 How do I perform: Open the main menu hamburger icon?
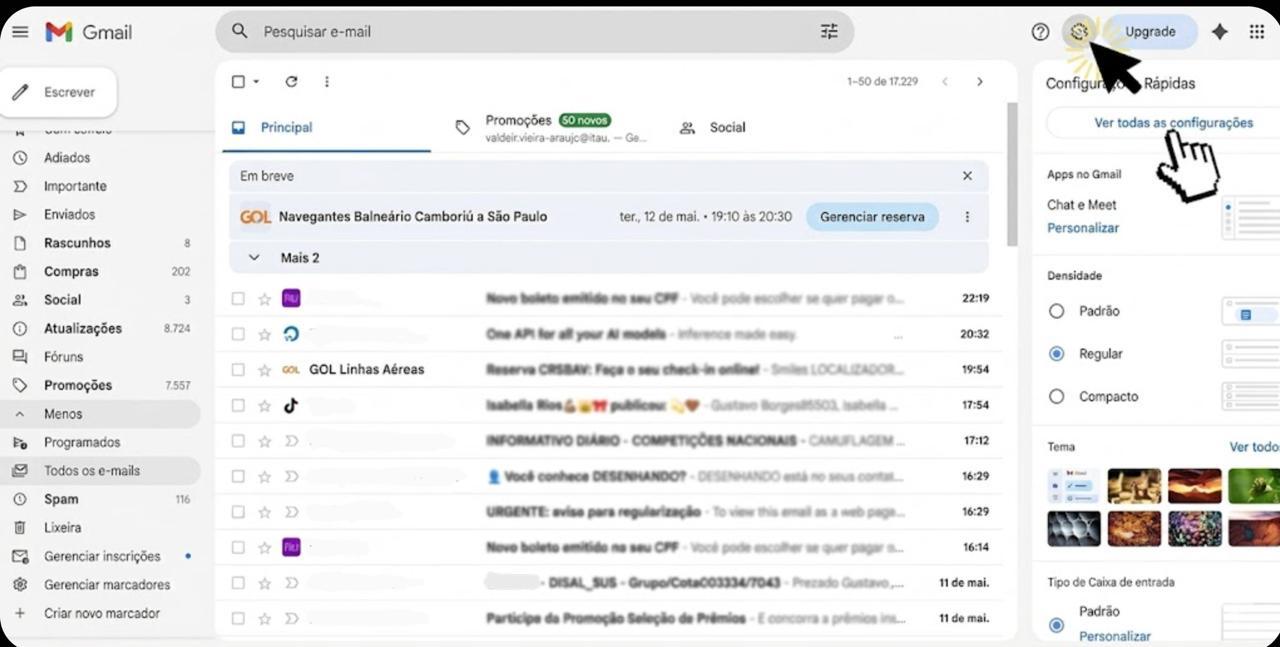20,31
